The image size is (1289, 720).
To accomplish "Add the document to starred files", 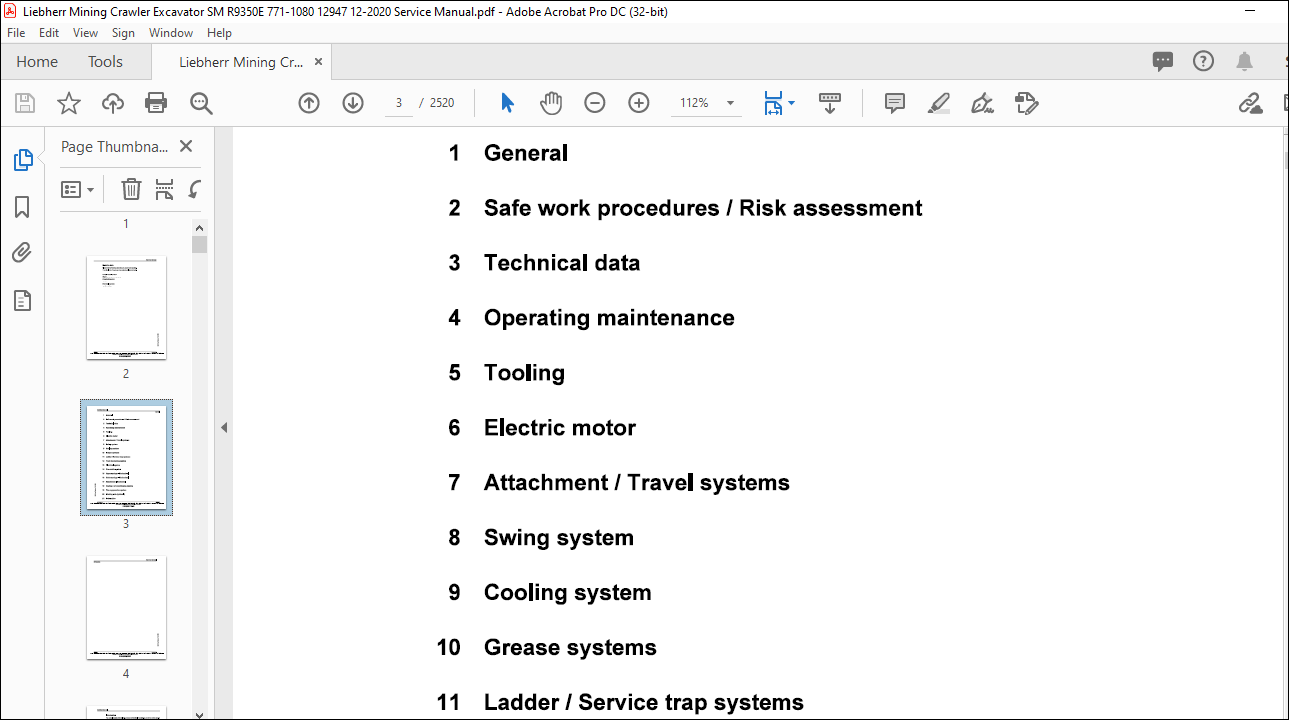I will coord(68,103).
